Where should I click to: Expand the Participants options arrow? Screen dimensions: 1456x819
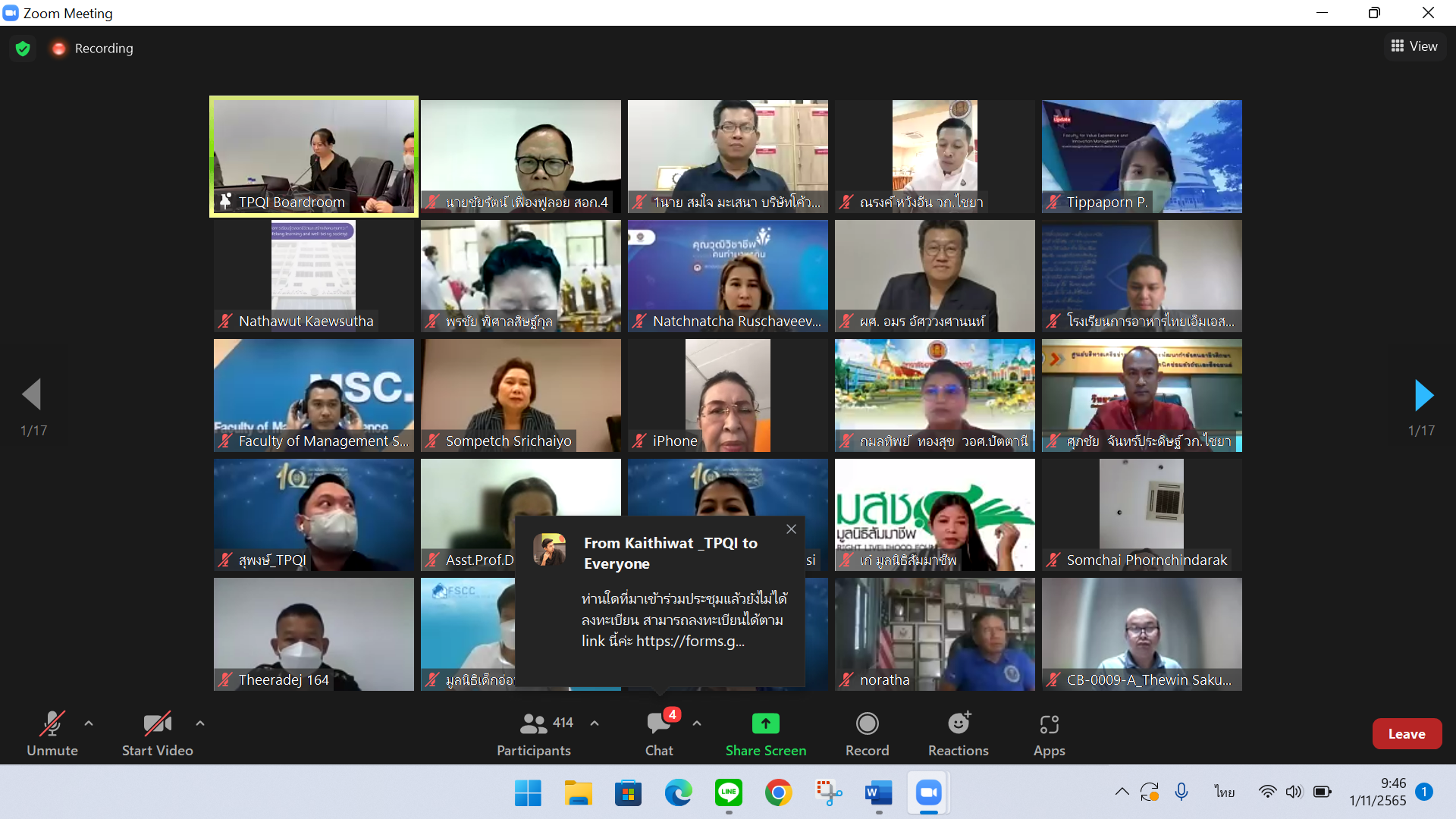(595, 723)
